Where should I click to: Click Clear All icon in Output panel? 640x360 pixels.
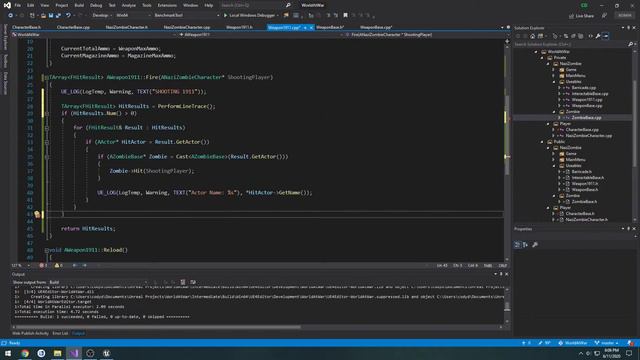click(x=183, y=282)
